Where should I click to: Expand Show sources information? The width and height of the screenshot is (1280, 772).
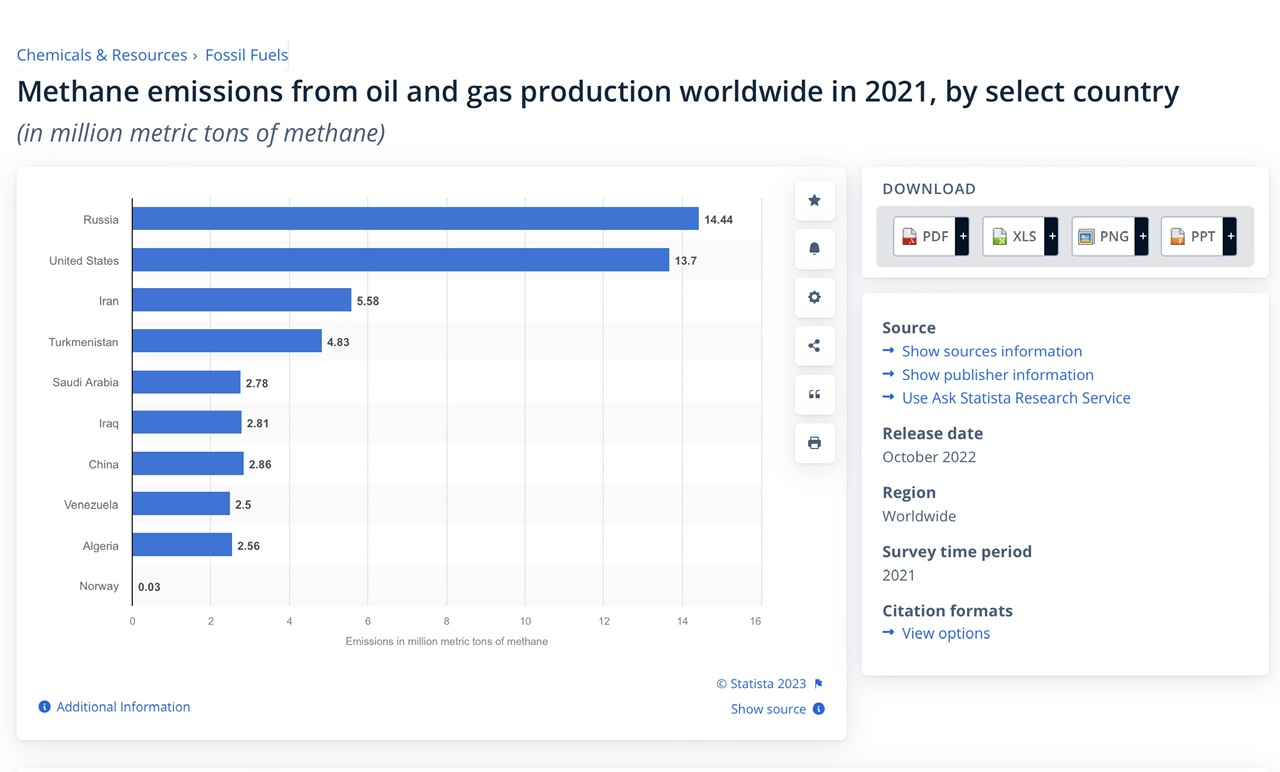pos(991,351)
